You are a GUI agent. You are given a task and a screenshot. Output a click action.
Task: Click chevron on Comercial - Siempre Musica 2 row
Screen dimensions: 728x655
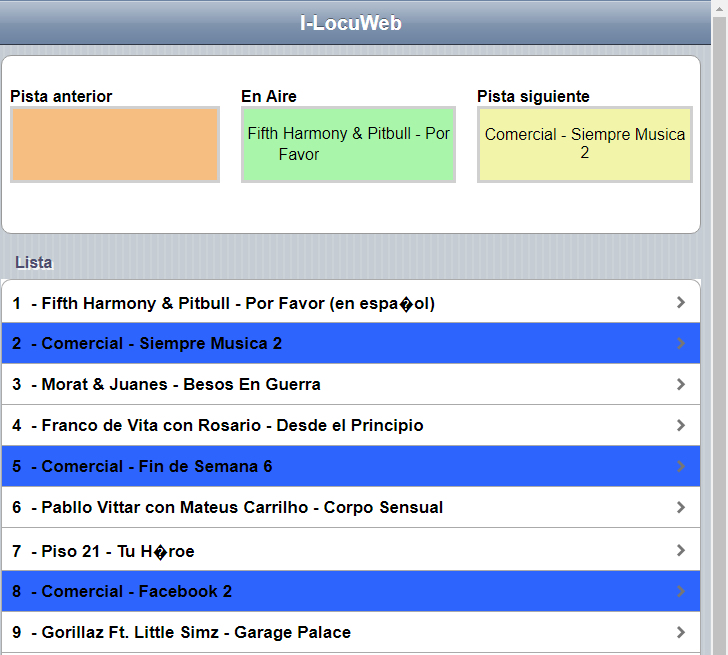click(681, 344)
